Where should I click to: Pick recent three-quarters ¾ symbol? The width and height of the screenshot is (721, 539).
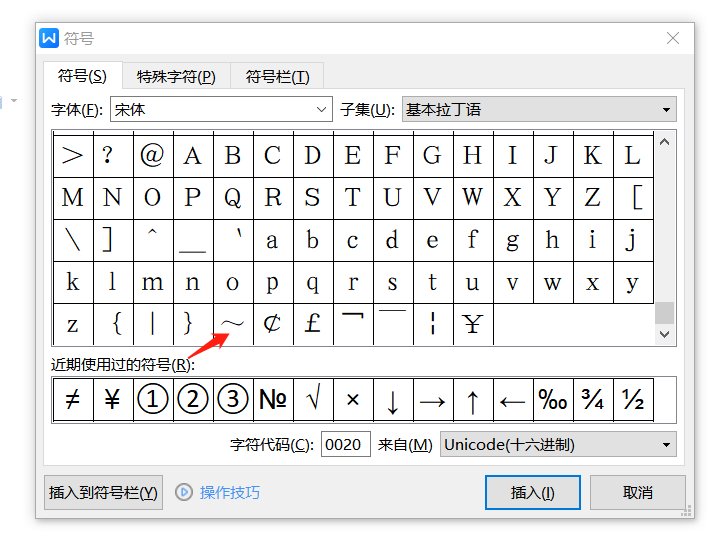pos(593,399)
